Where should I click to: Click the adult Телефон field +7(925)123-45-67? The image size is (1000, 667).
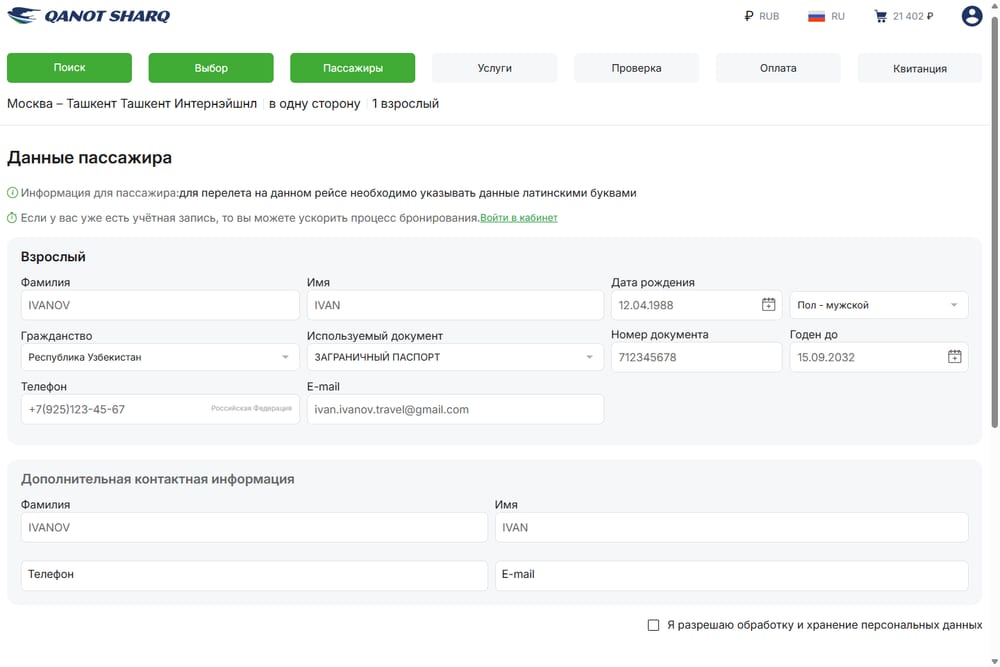click(x=160, y=409)
